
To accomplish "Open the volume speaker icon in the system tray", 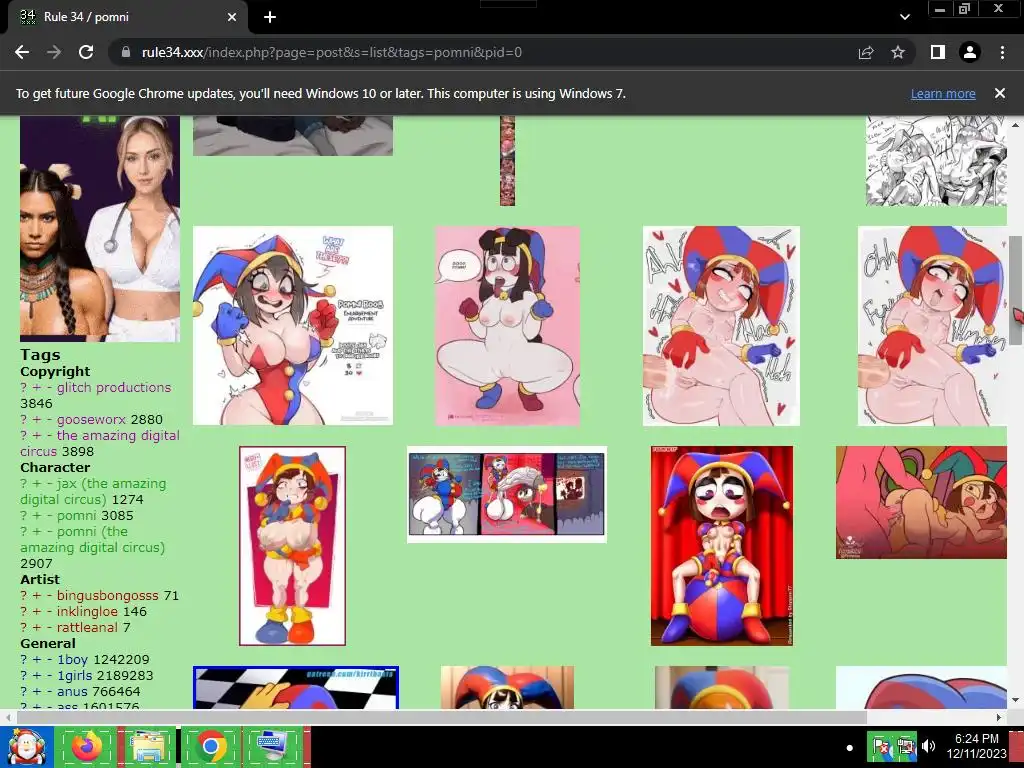I will [x=928, y=746].
